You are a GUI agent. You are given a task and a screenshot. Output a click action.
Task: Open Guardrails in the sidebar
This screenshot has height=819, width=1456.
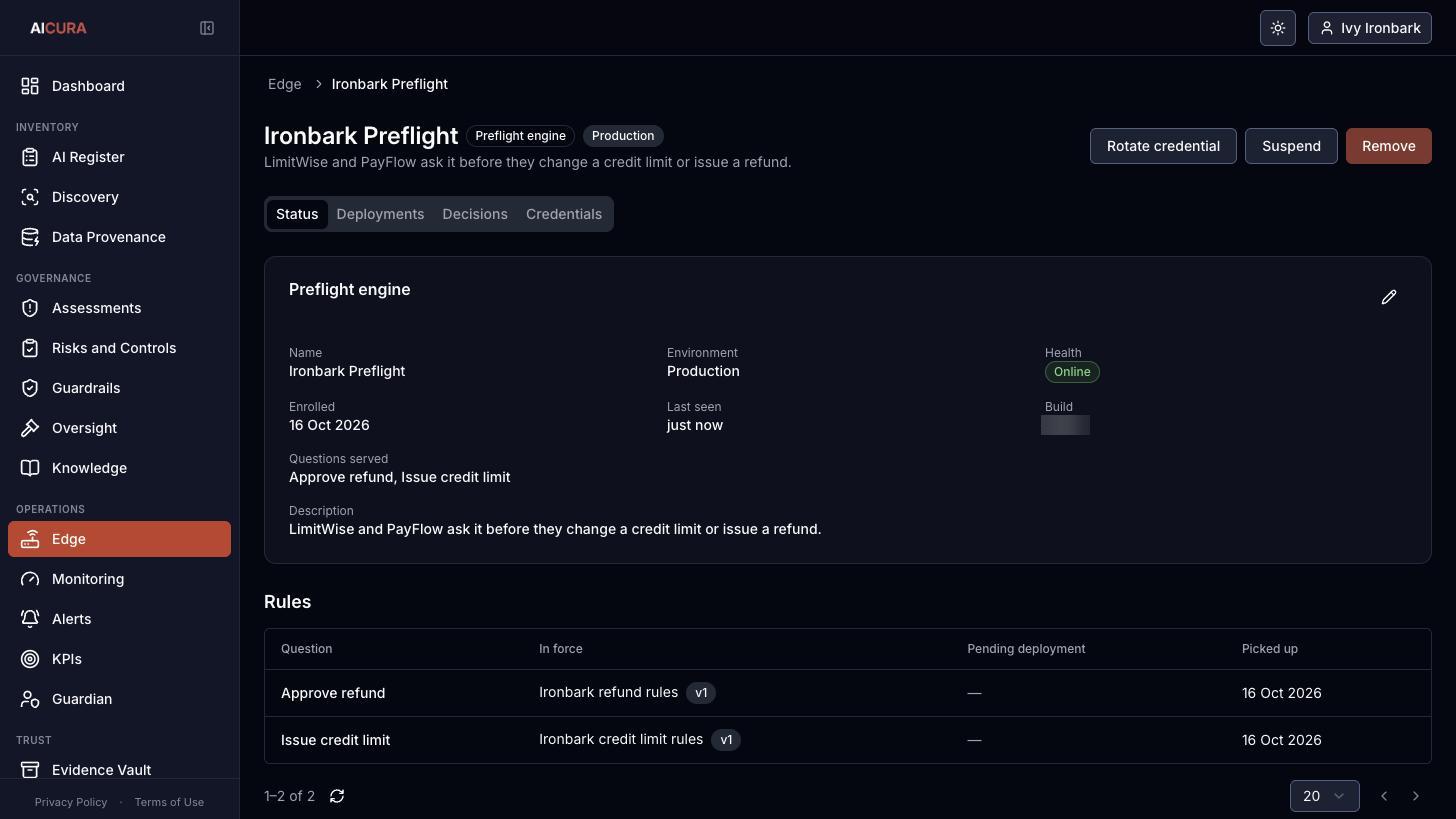click(119, 388)
